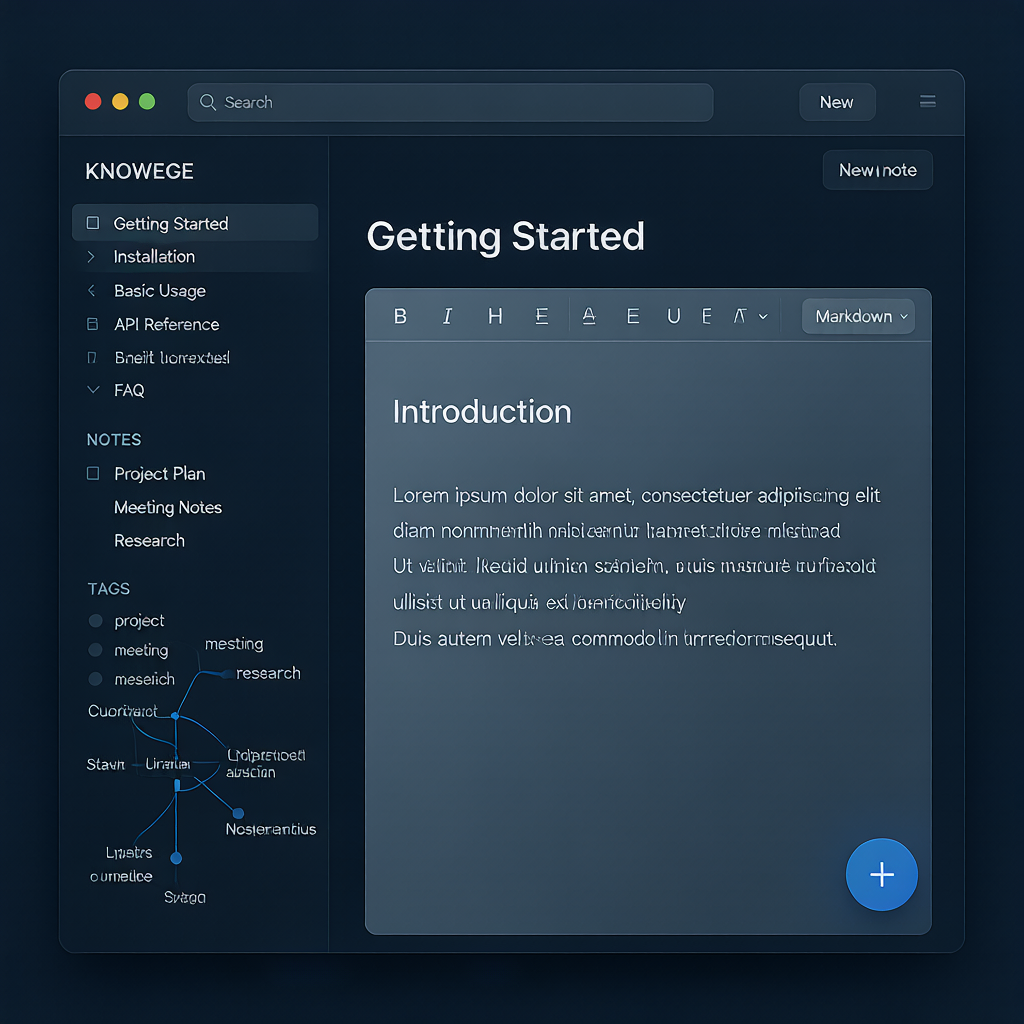
Task: Click the blue plus floating button
Action: coord(882,874)
